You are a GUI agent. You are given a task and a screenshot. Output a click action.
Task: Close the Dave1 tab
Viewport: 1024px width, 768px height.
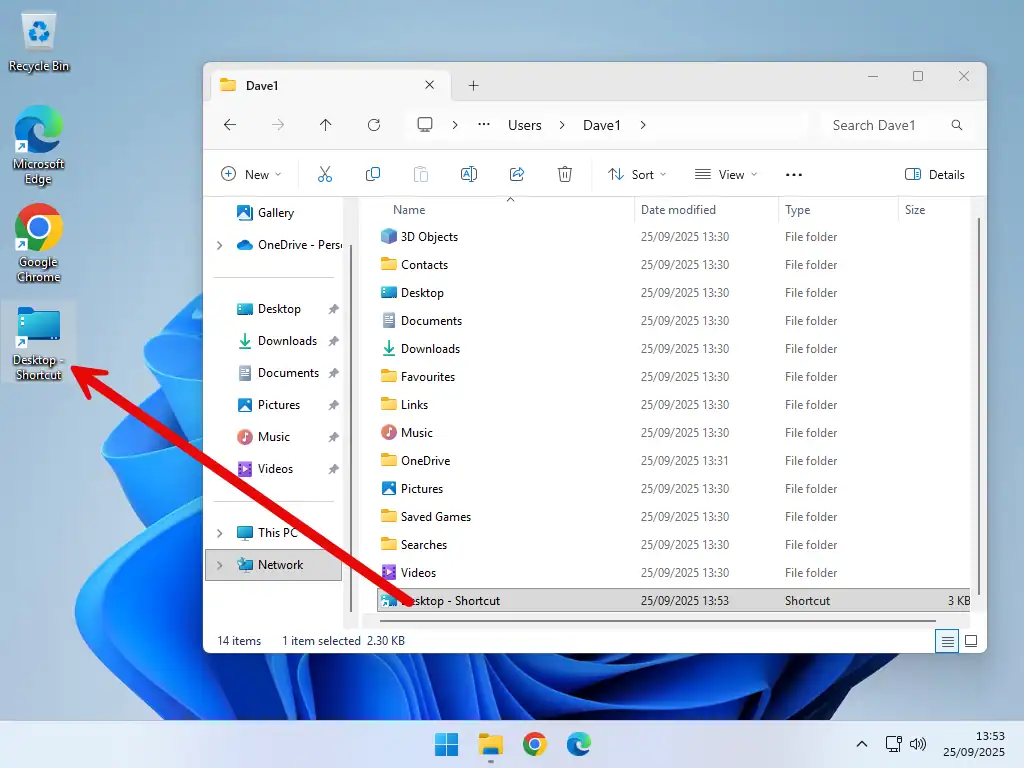coord(430,85)
